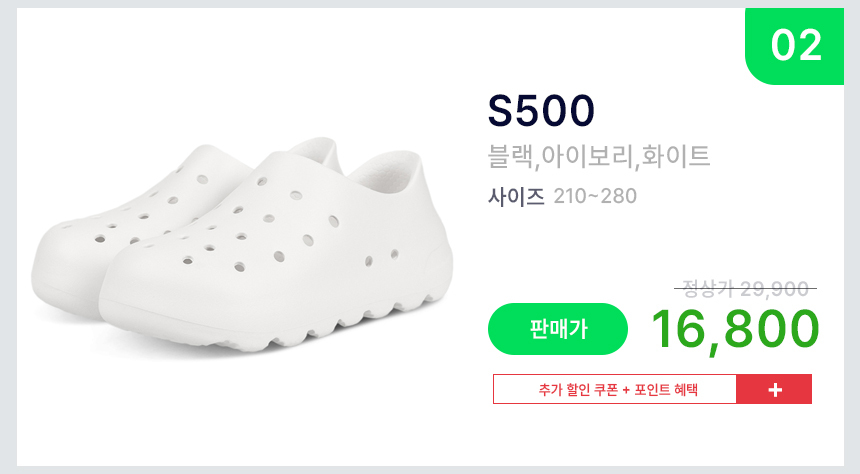The image size is (860, 474).
Task: Select the S500 product title
Action: (x=541, y=111)
